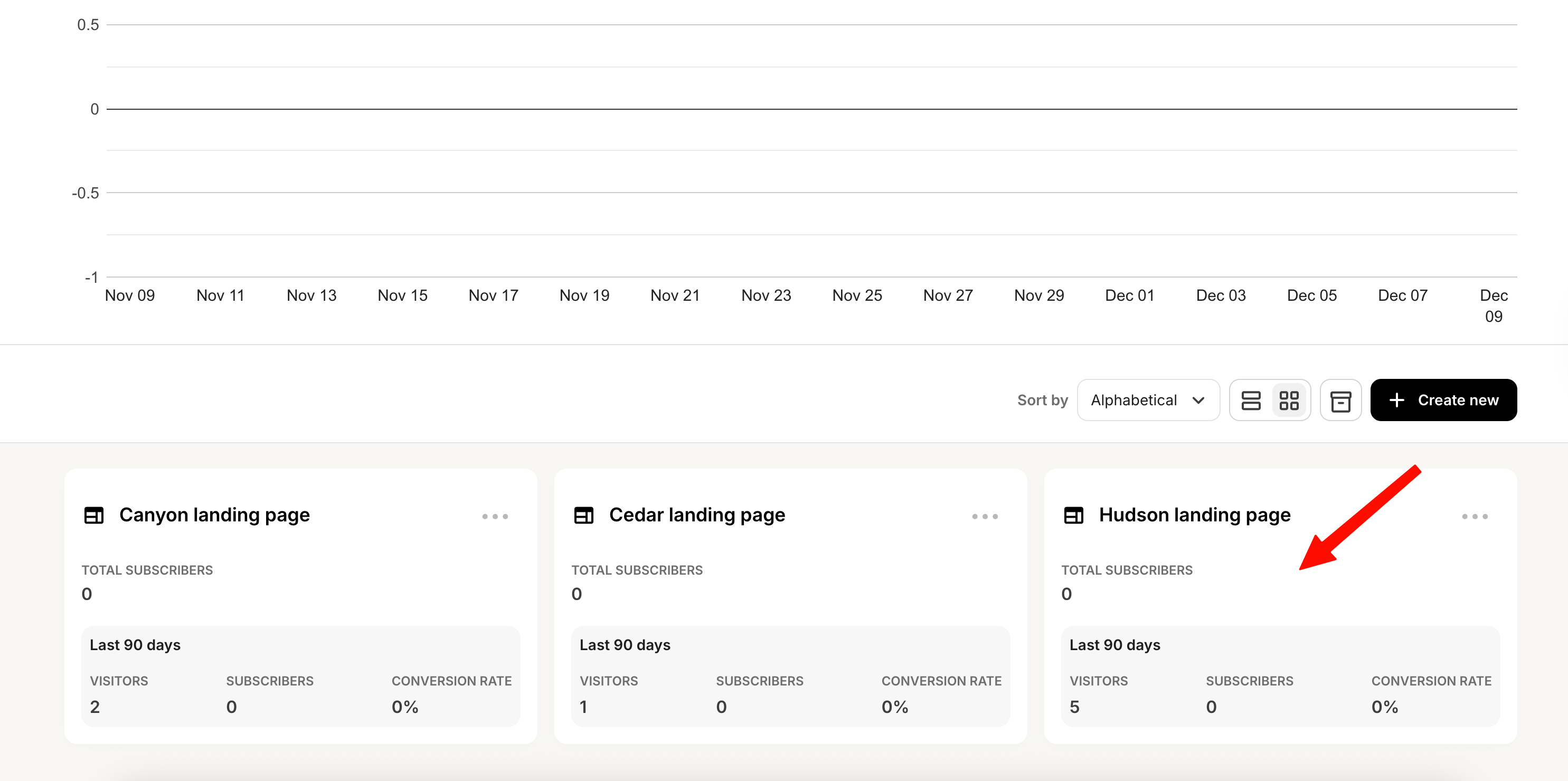Switch to list view layout
Image resolution: width=1568 pixels, height=781 pixels.
coord(1250,400)
